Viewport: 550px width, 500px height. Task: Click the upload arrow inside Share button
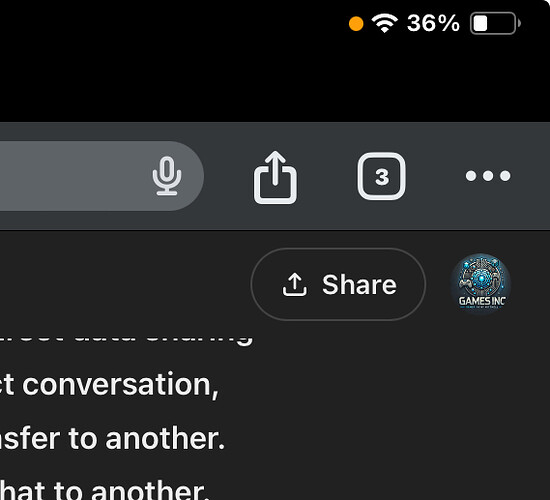coord(295,284)
